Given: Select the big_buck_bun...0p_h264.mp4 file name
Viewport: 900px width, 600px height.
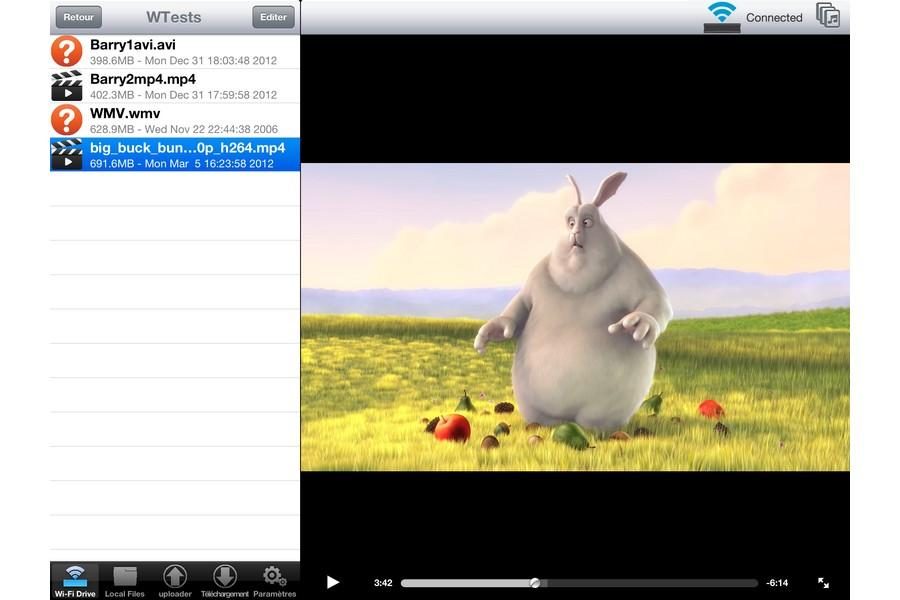Looking at the screenshot, I should coord(188,148).
